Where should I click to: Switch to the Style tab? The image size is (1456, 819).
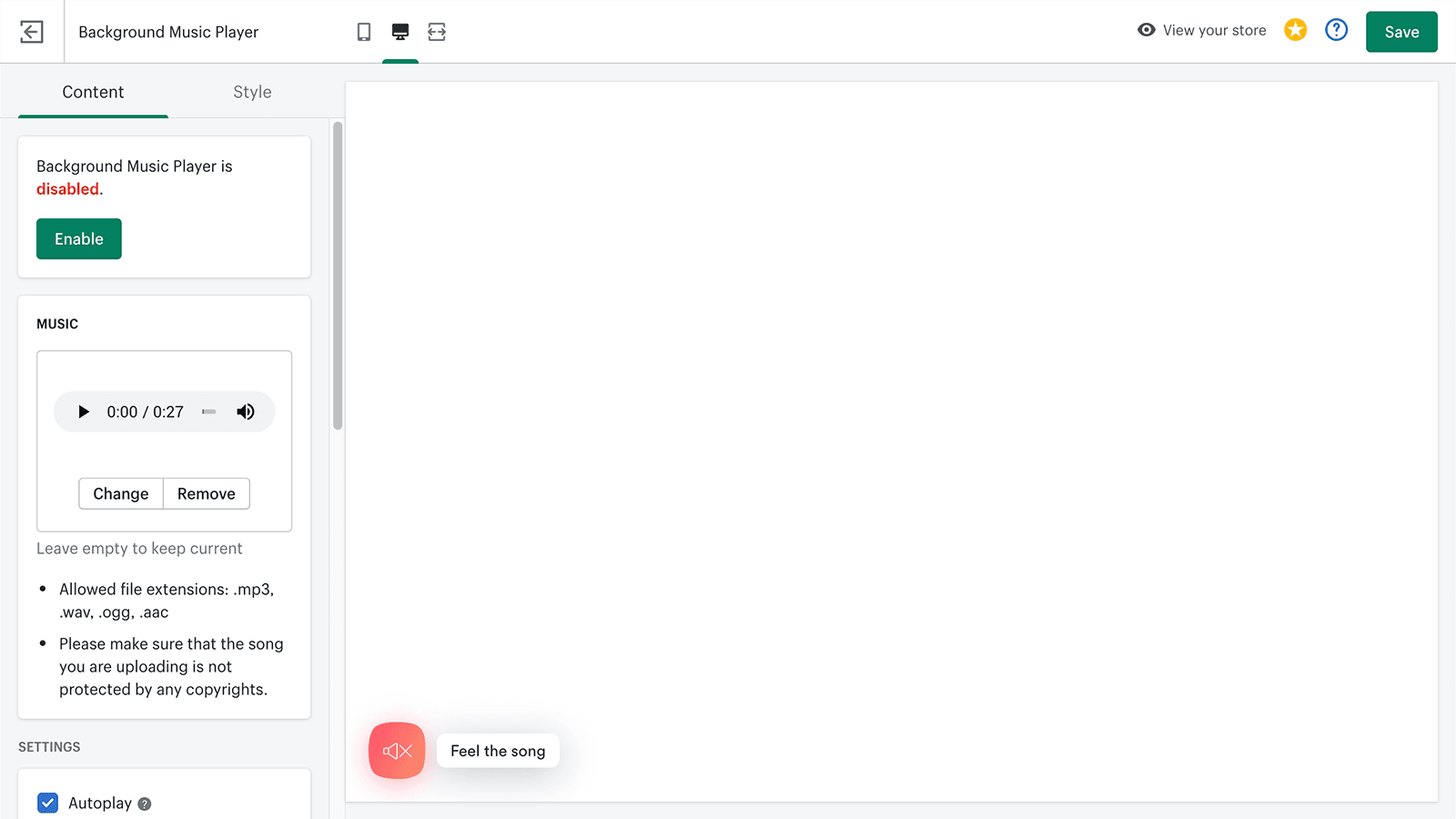coord(252,92)
